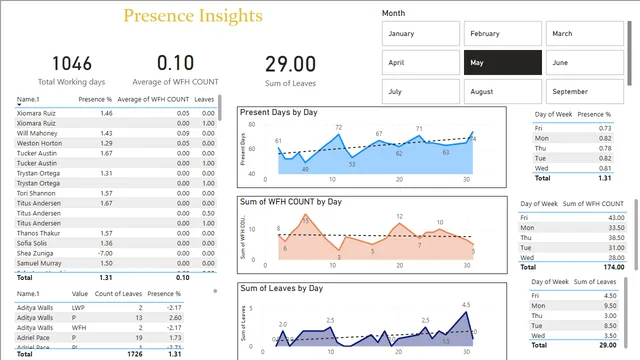Select the August month slicer button

(x=502, y=91)
